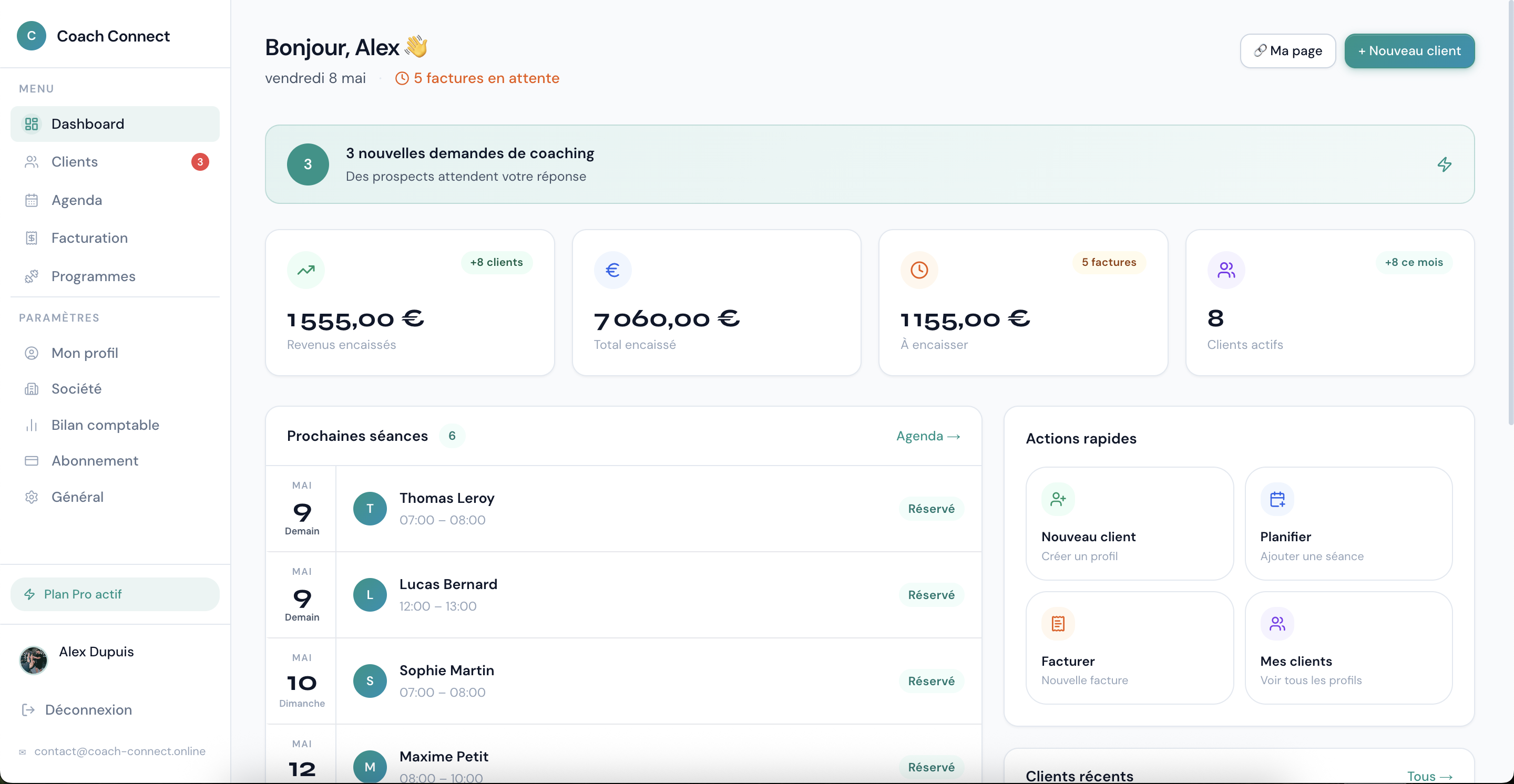Image resolution: width=1514 pixels, height=784 pixels.
Task: Click the Général gear icon
Action: (32, 498)
